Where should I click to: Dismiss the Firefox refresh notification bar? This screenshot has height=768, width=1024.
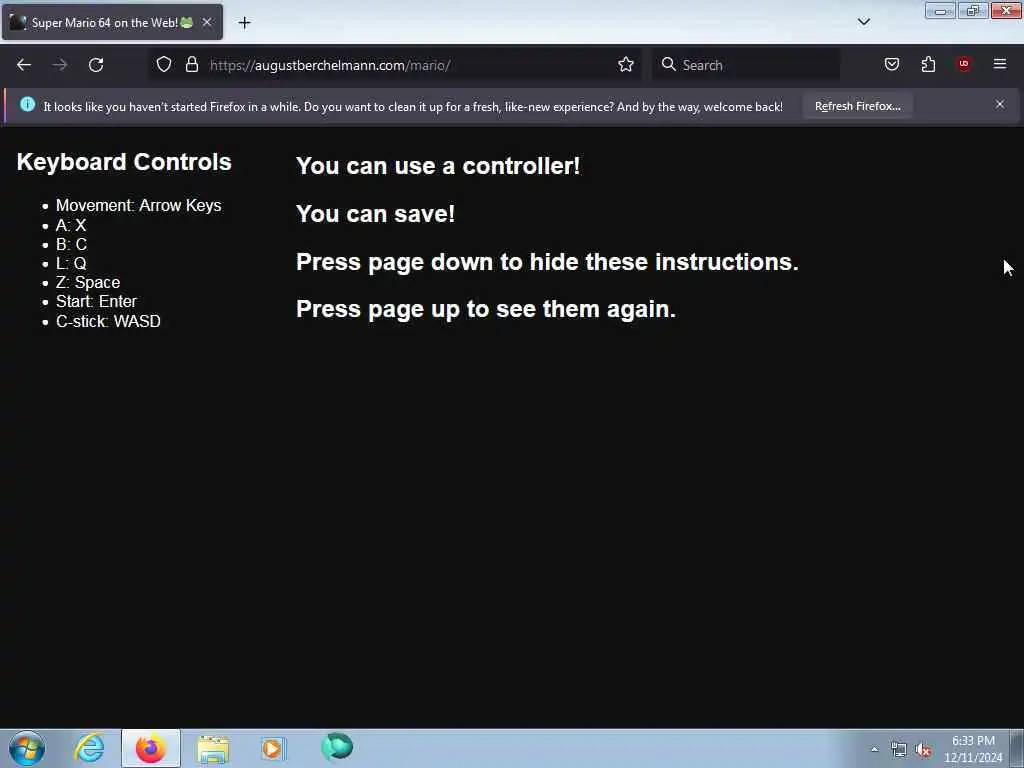tap(999, 104)
